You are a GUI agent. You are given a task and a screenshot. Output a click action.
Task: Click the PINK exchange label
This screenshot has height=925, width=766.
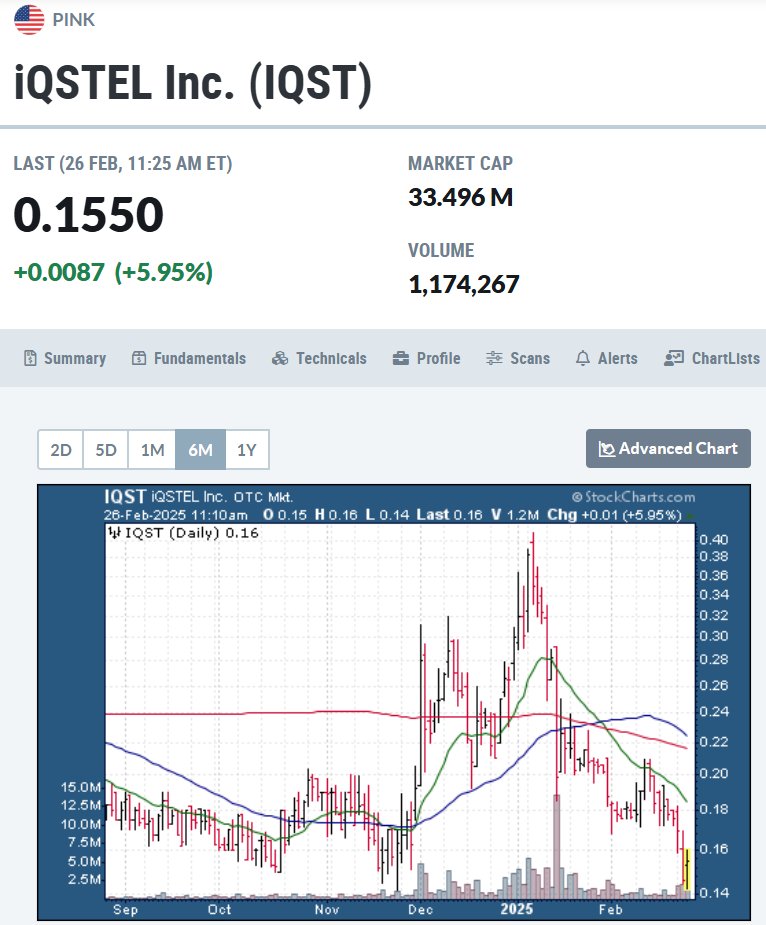[x=73, y=19]
